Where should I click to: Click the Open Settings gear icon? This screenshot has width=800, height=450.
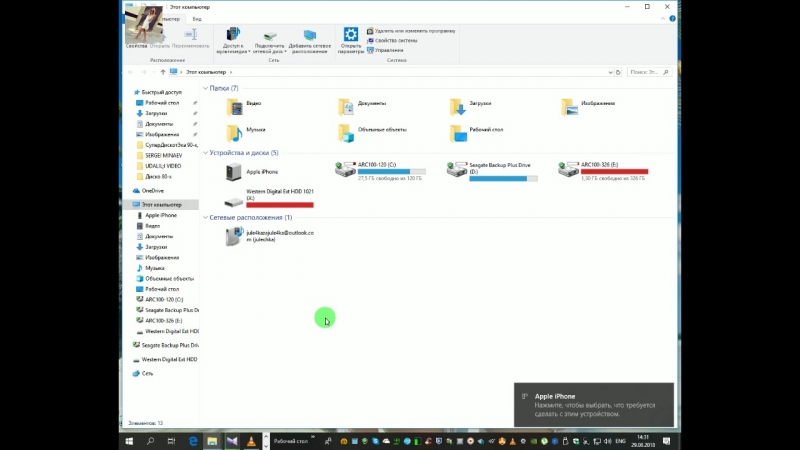tap(351, 35)
